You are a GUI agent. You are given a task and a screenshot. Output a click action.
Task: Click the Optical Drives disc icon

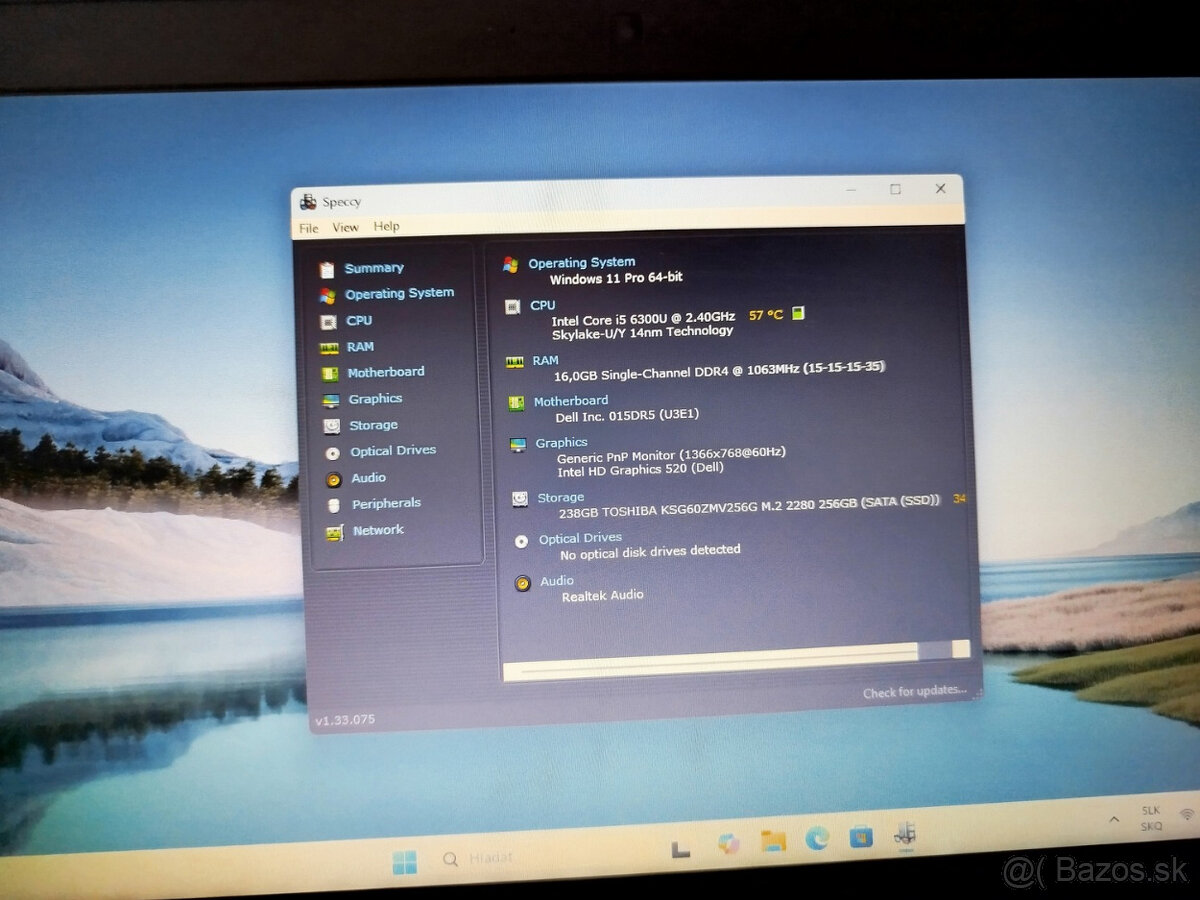[x=331, y=450]
